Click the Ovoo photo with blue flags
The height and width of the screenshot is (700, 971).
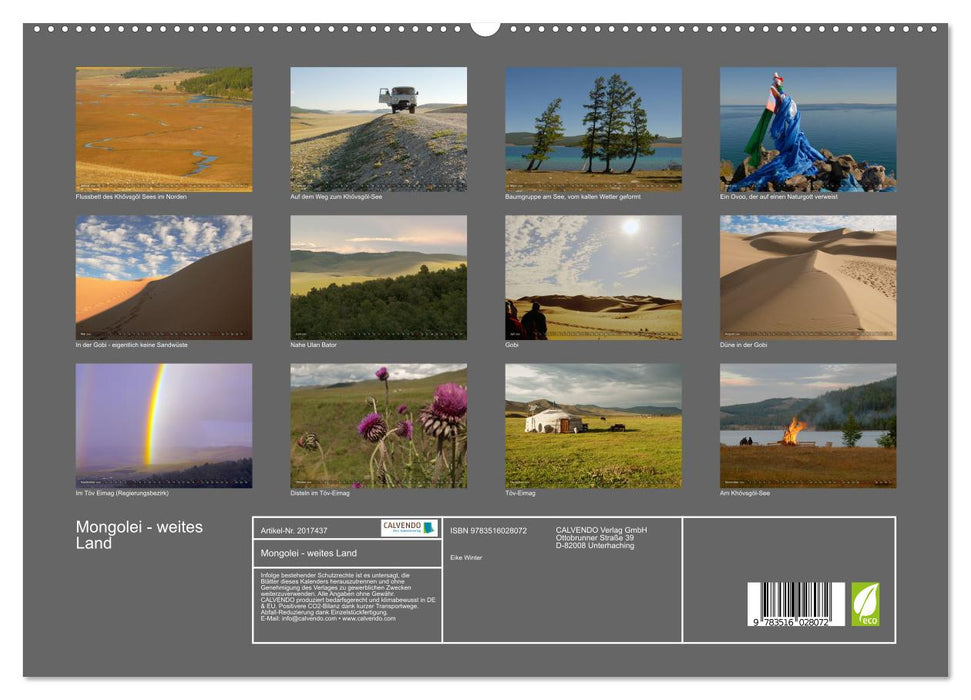point(807,126)
